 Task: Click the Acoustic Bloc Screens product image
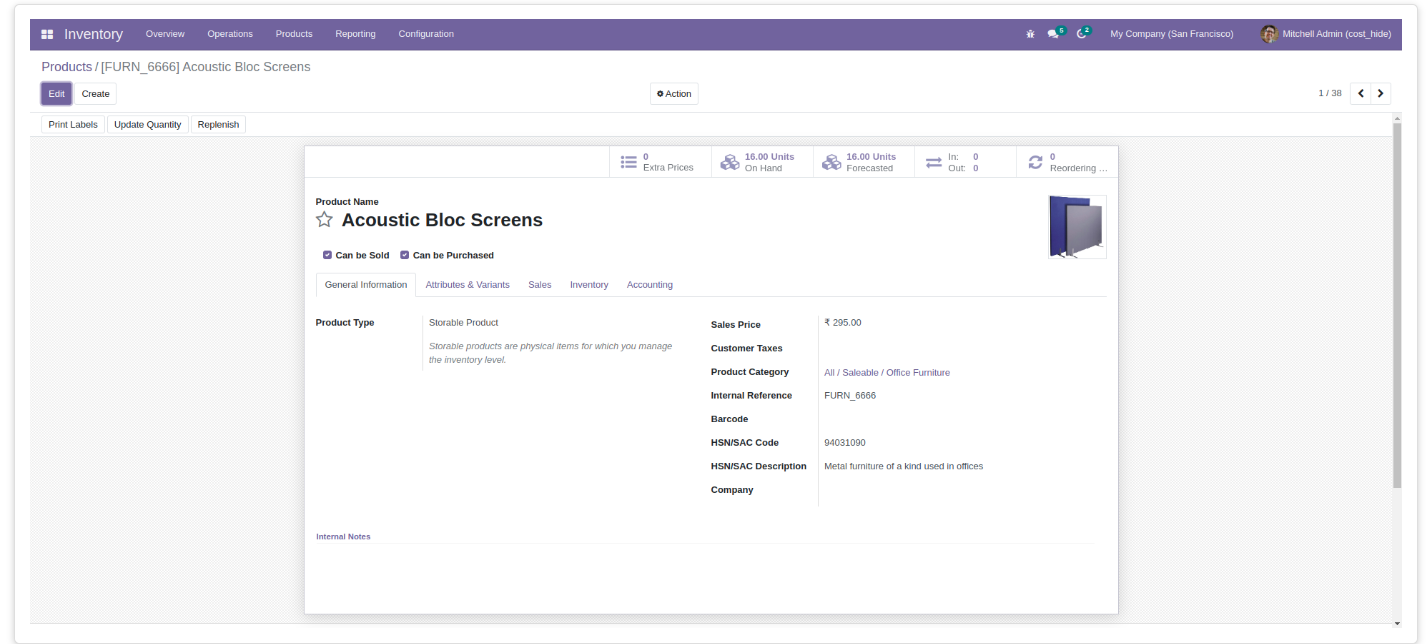tap(1077, 227)
